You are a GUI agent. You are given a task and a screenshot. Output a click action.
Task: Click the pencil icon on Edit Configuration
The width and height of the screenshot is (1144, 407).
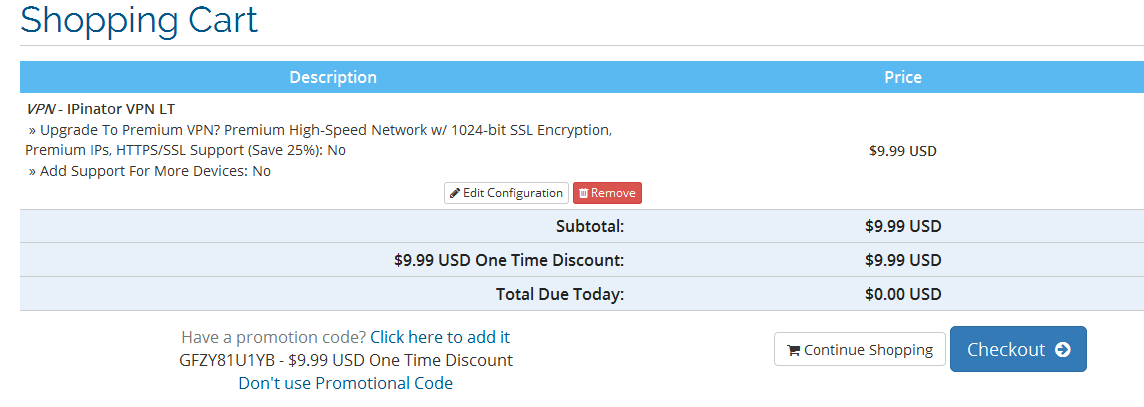click(455, 193)
